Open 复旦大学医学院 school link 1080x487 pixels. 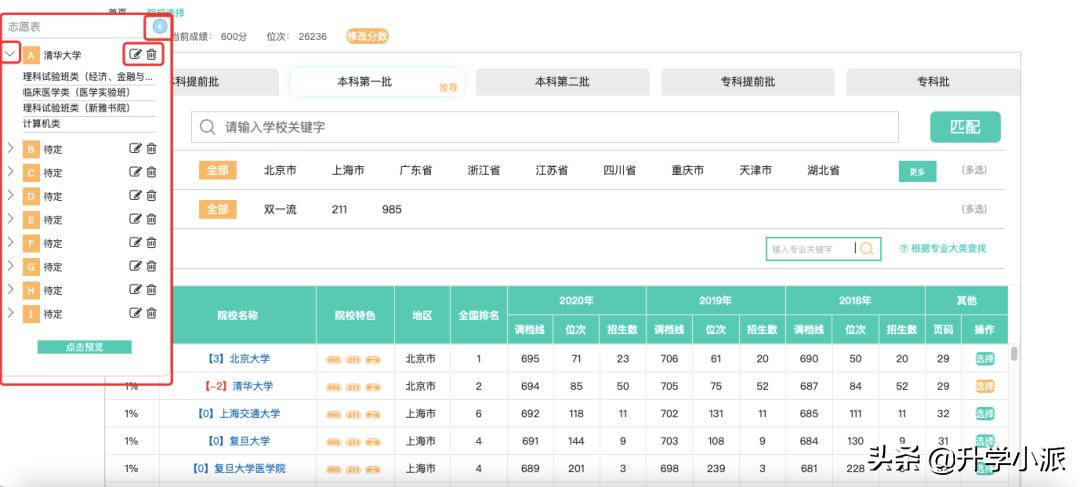(x=238, y=468)
